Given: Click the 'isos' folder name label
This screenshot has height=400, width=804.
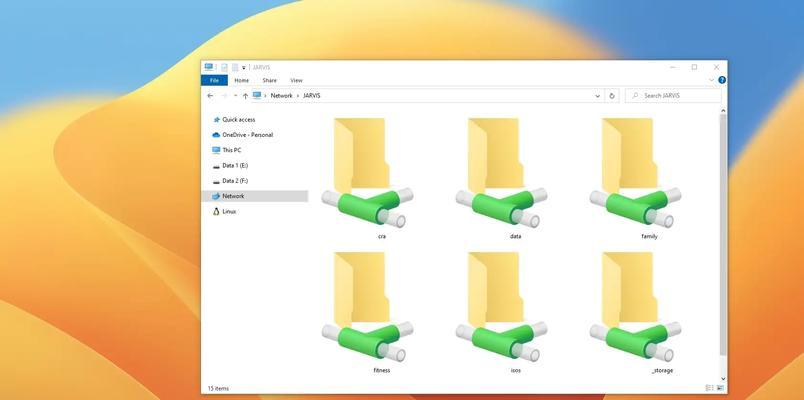Looking at the screenshot, I should (515, 370).
